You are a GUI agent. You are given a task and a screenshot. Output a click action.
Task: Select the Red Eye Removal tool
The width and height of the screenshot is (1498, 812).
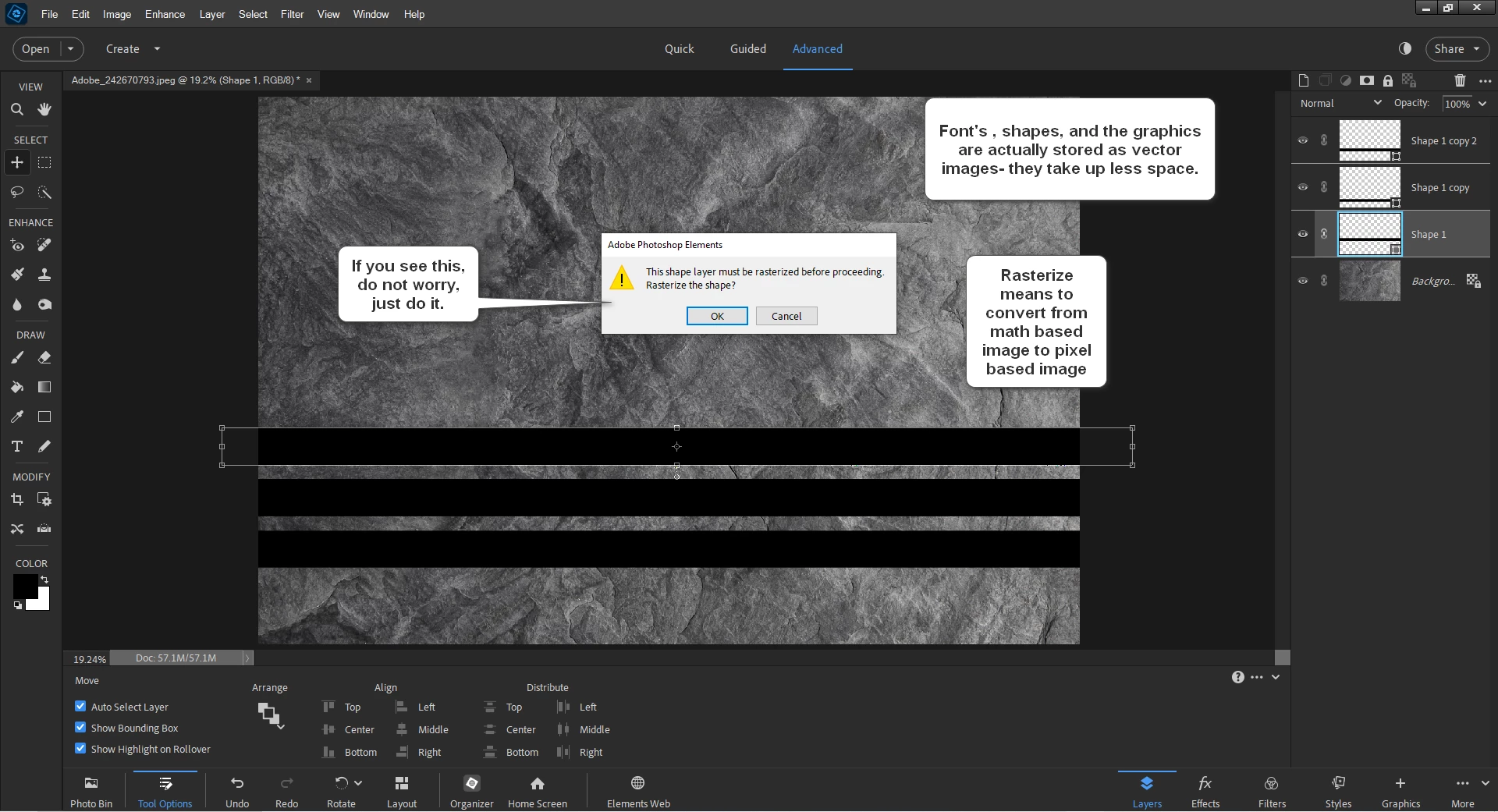pyautogui.click(x=16, y=245)
